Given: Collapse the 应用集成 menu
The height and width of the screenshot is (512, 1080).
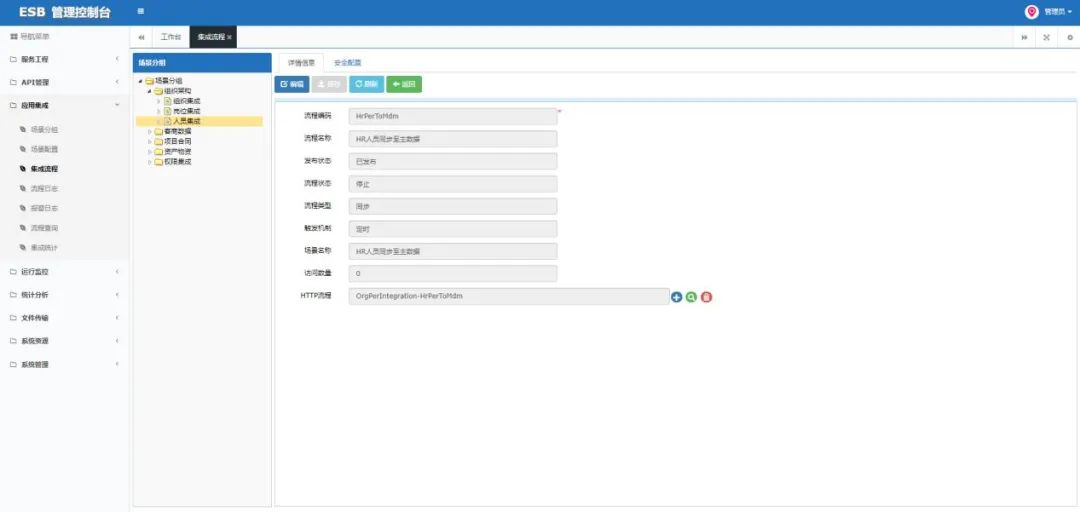Looking at the screenshot, I should pos(65,105).
